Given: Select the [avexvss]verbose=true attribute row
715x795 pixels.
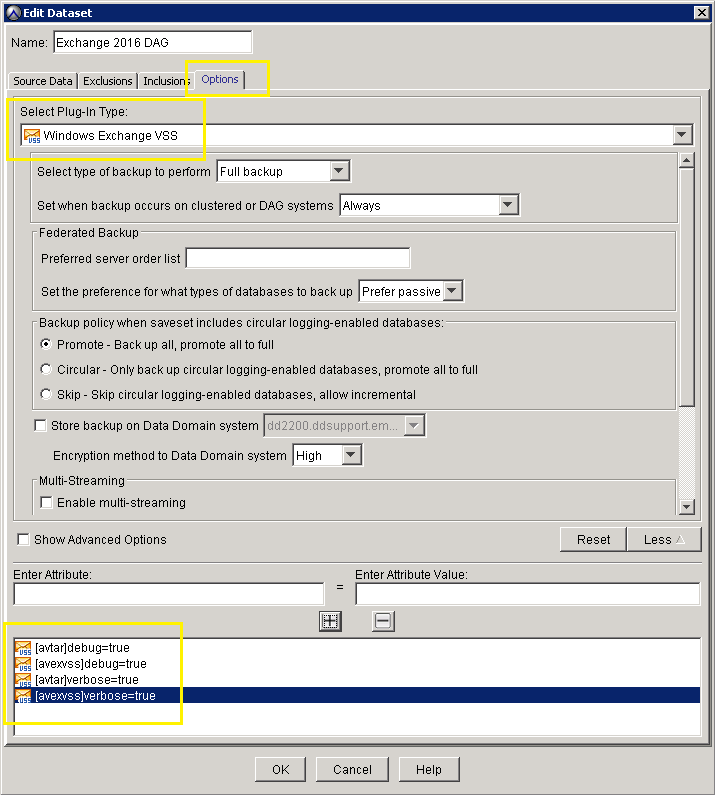Looking at the screenshot, I should (x=358, y=695).
